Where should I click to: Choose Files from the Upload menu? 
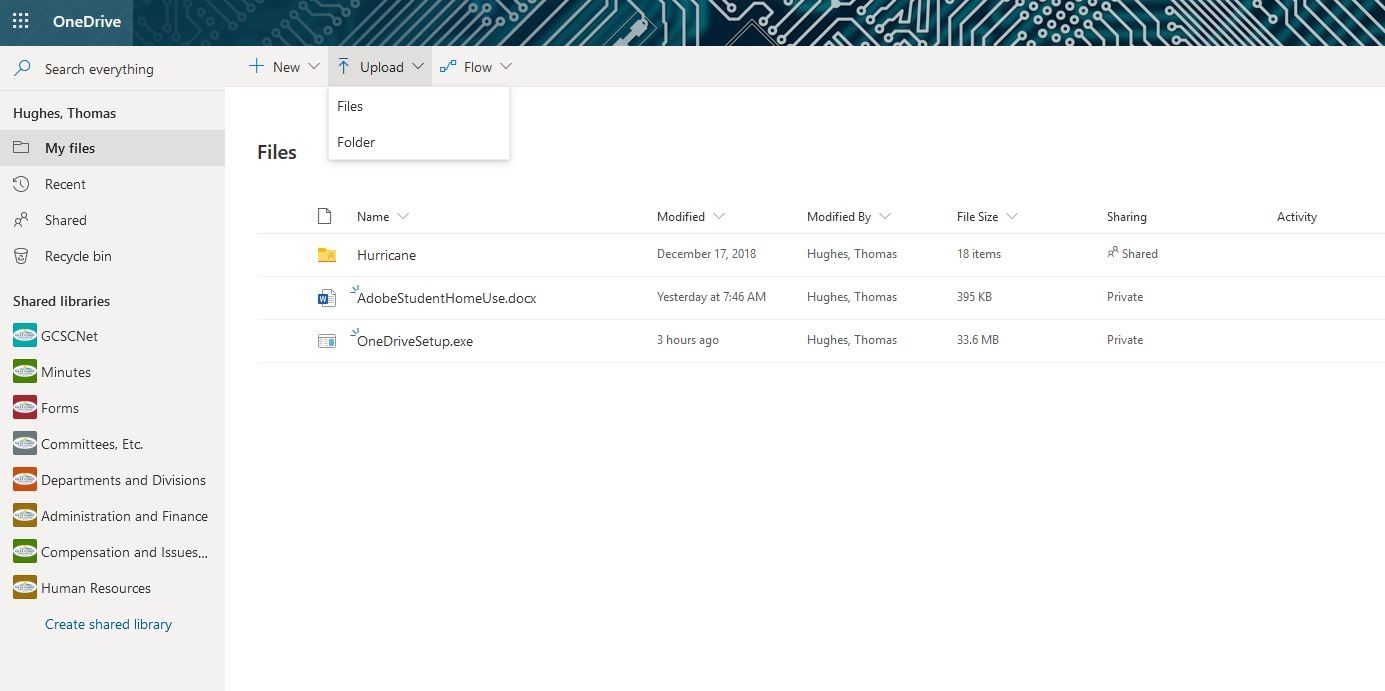click(419, 106)
